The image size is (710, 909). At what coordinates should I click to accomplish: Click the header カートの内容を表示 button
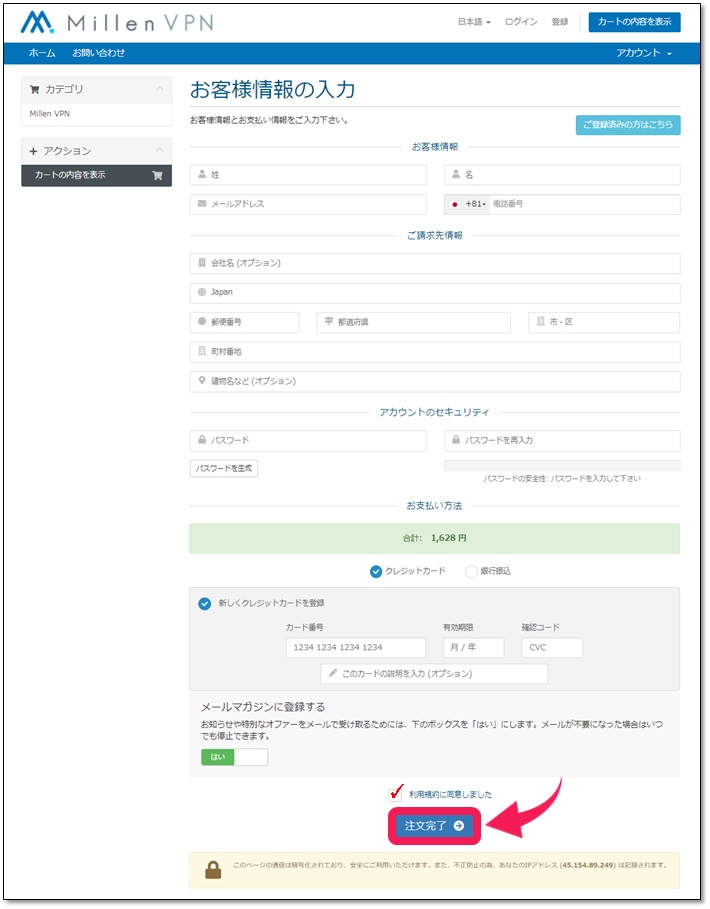coord(634,22)
